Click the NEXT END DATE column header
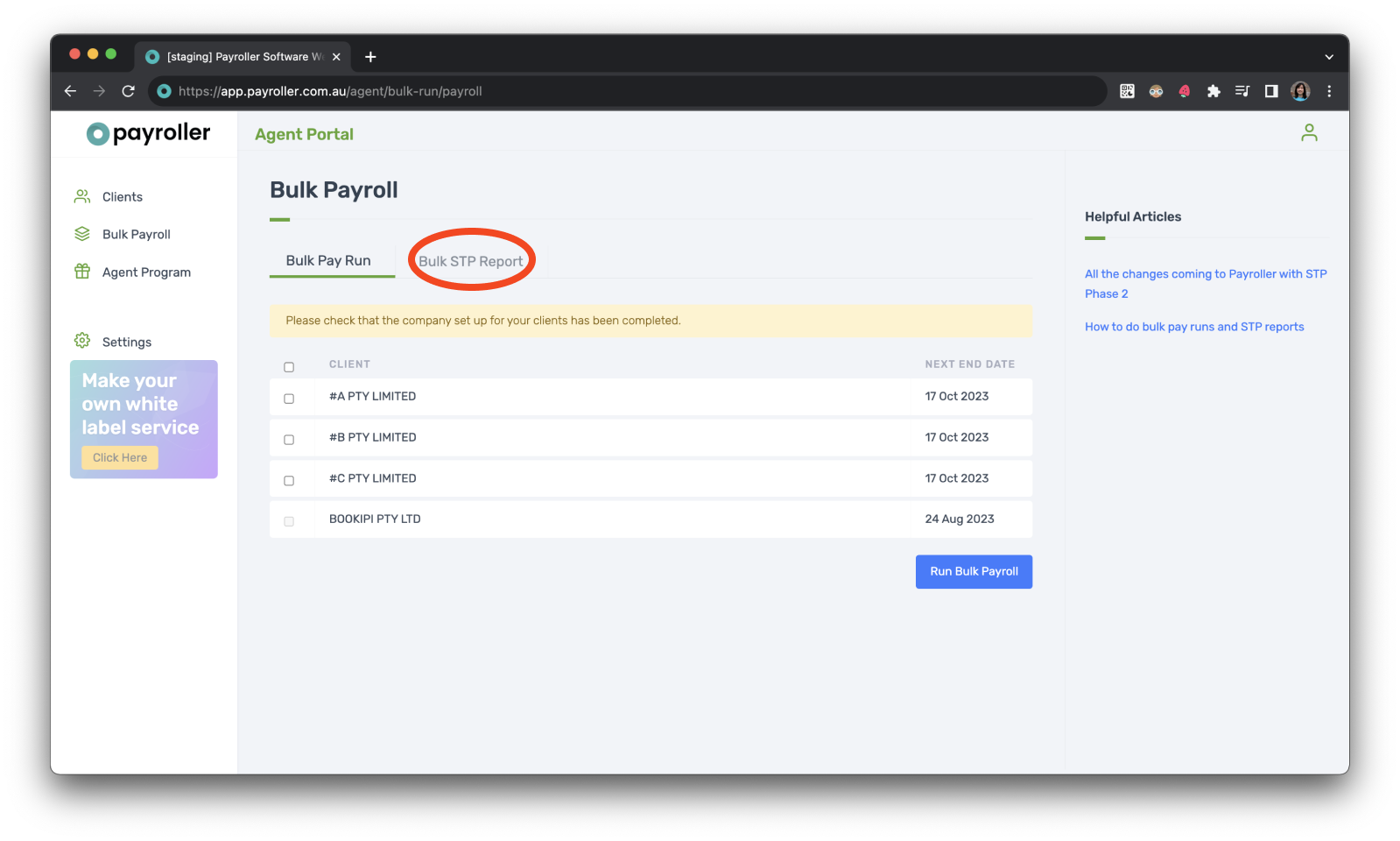This screenshot has height=841, width=1400. (969, 364)
